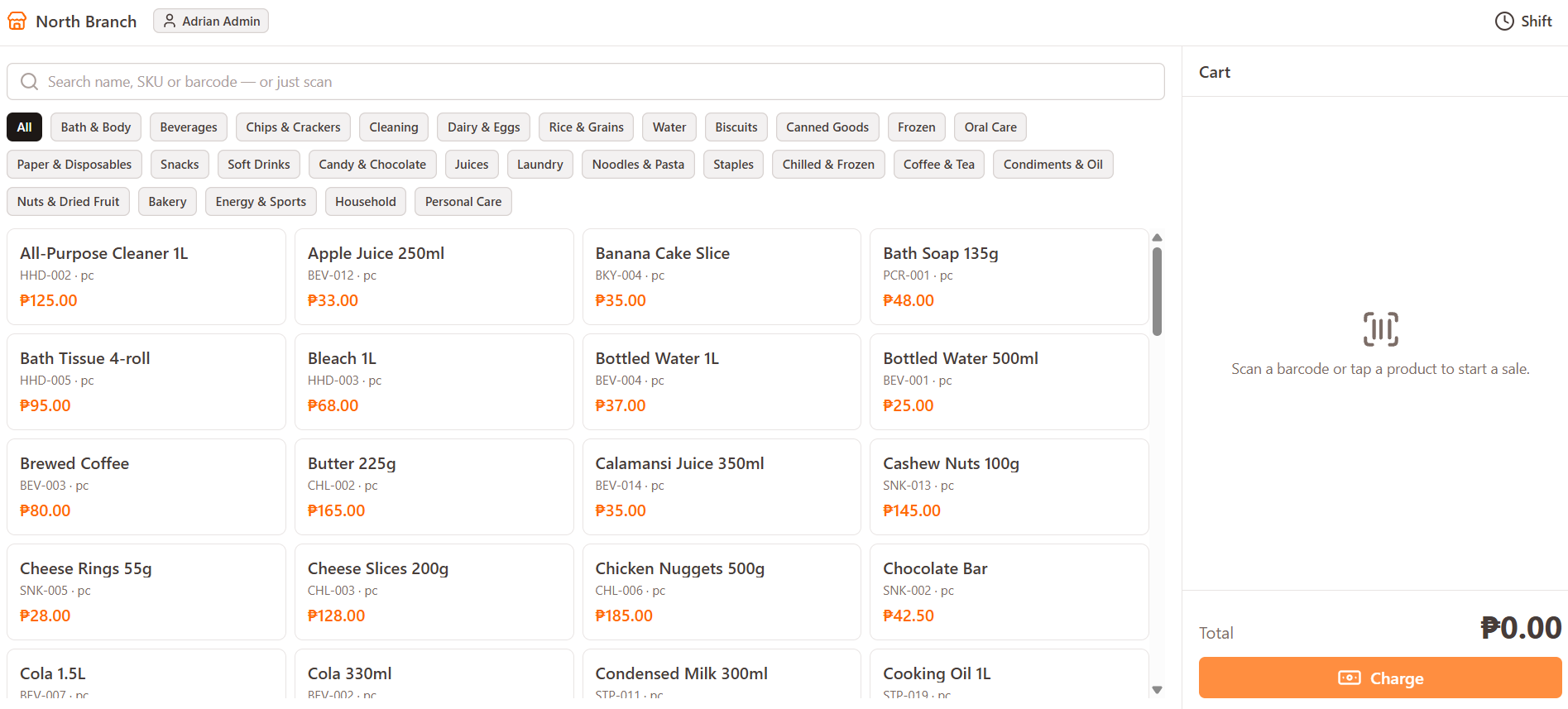Add All-Purpose Cleaner 1L to the cart
This screenshot has width=1568, height=709.
coord(146,276)
